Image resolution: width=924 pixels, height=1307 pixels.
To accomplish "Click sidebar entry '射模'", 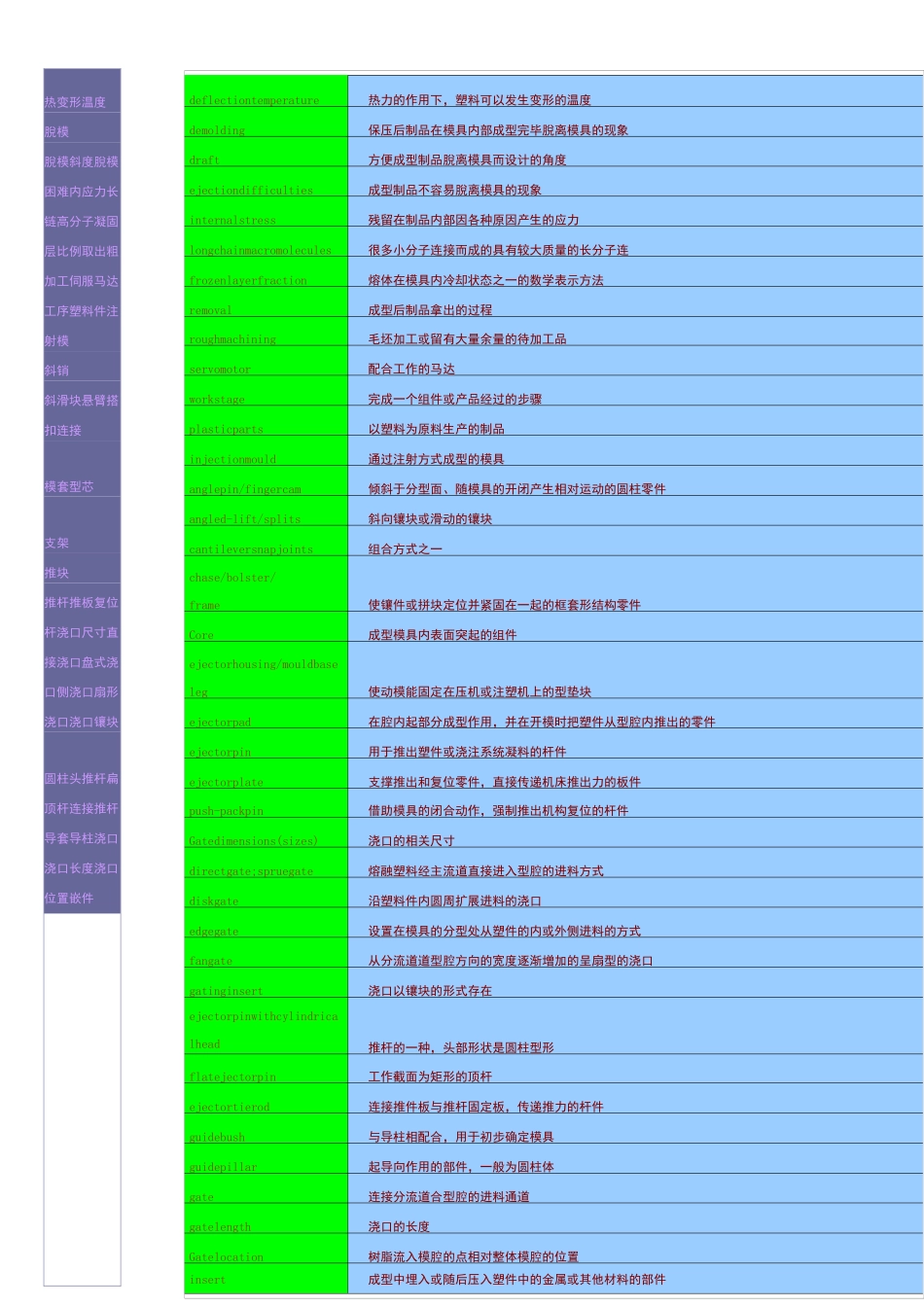I will (56, 341).
